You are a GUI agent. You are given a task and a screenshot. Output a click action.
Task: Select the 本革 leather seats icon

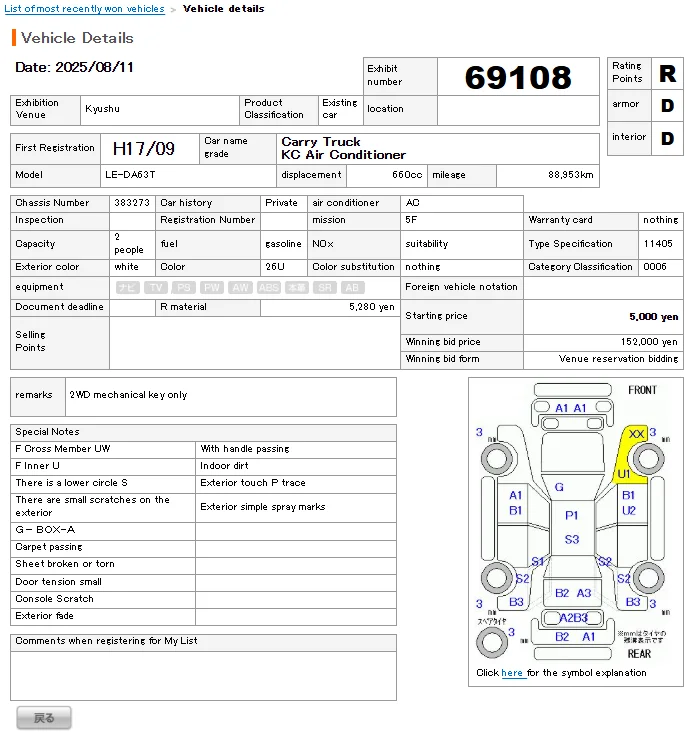tap(297, 287)
